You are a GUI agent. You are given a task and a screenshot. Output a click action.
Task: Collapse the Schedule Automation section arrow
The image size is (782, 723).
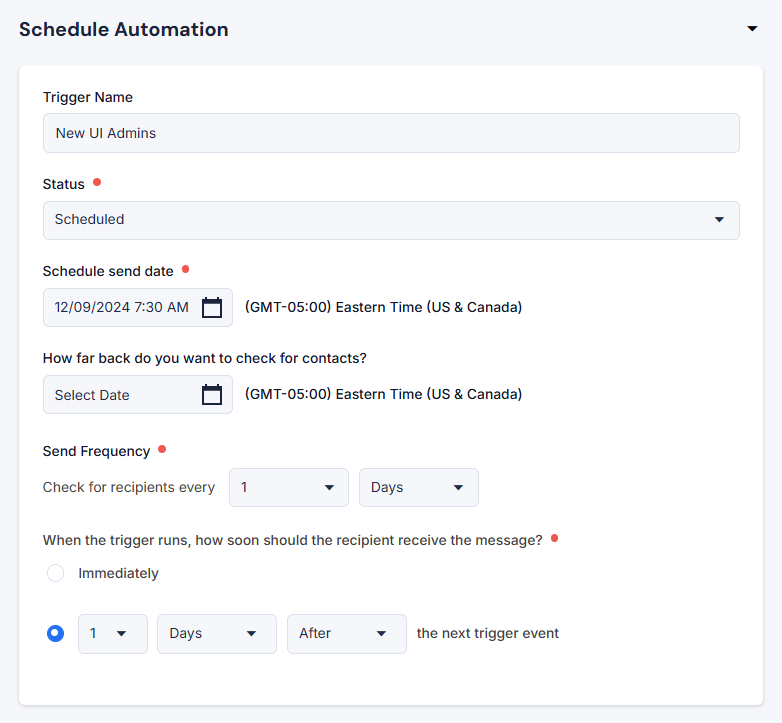tap(752, 29)
